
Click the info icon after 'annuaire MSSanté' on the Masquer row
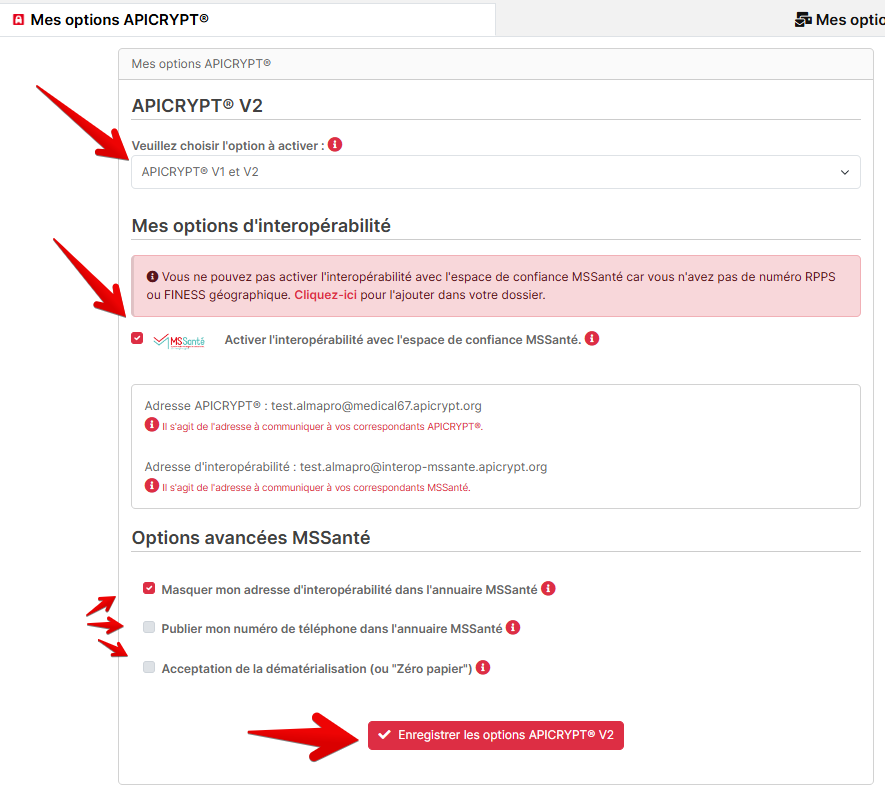548,589
